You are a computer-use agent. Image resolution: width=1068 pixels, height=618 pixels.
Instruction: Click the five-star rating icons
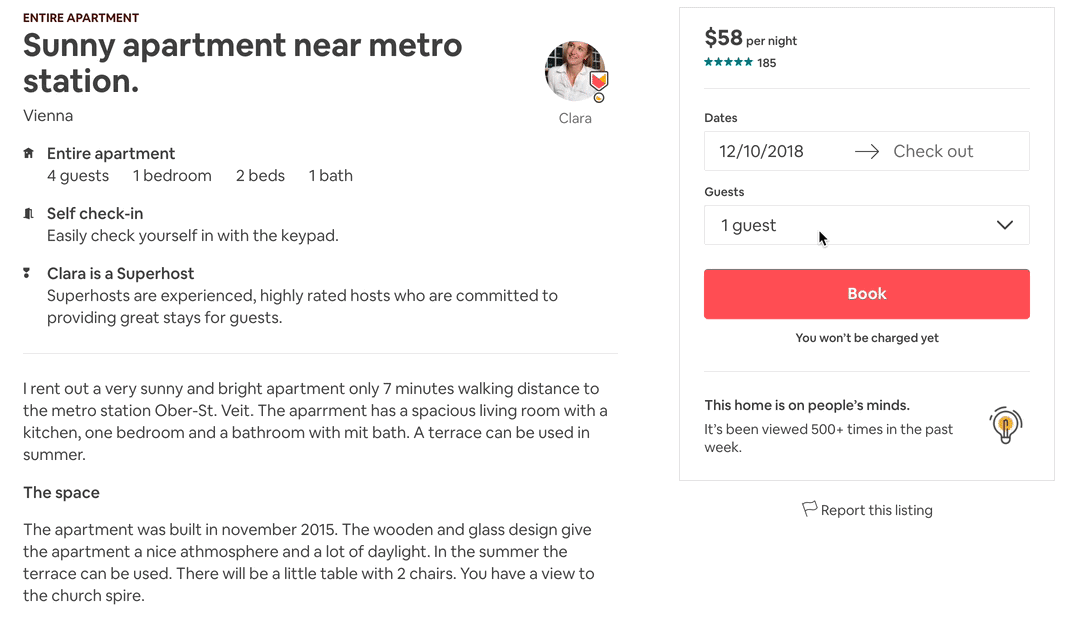pos(728,63)
